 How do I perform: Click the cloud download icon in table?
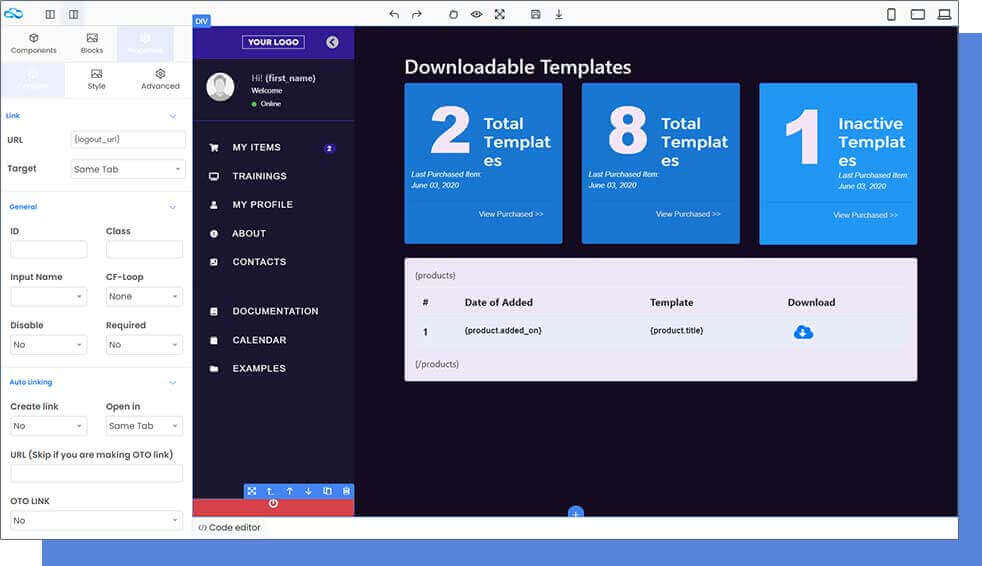click(x=804, y=332)
